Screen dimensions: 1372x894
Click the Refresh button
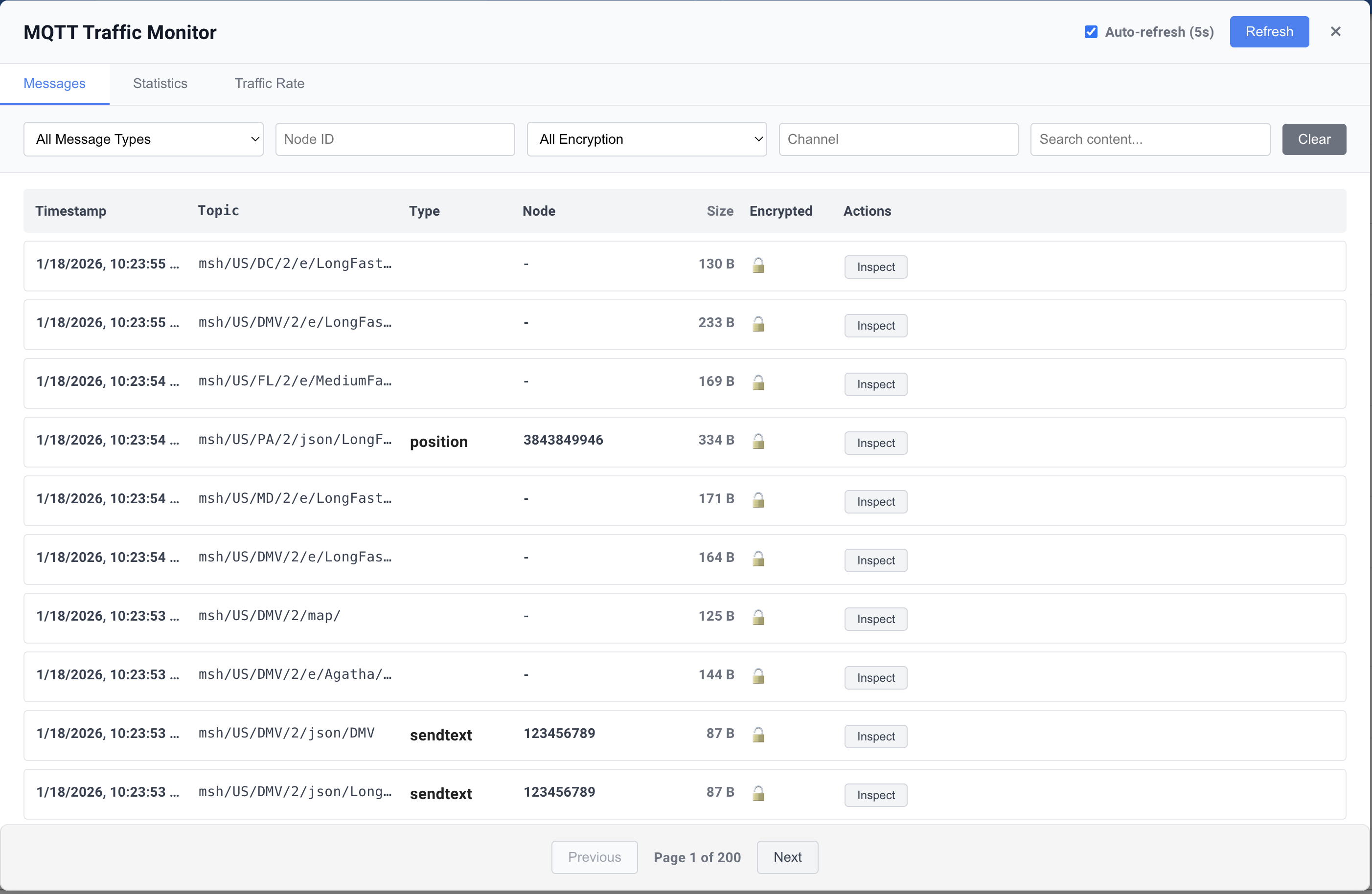tap(1269, 32)
